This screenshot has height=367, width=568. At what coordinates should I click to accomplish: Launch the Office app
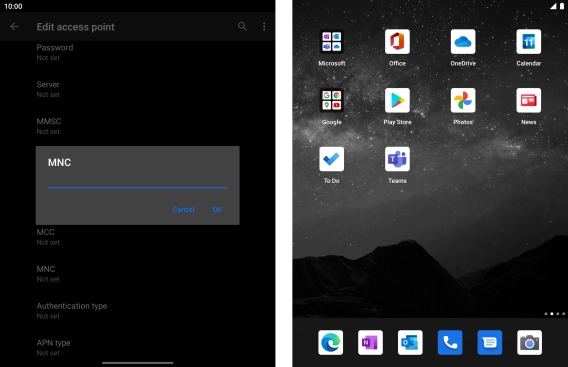click(397, 42)
